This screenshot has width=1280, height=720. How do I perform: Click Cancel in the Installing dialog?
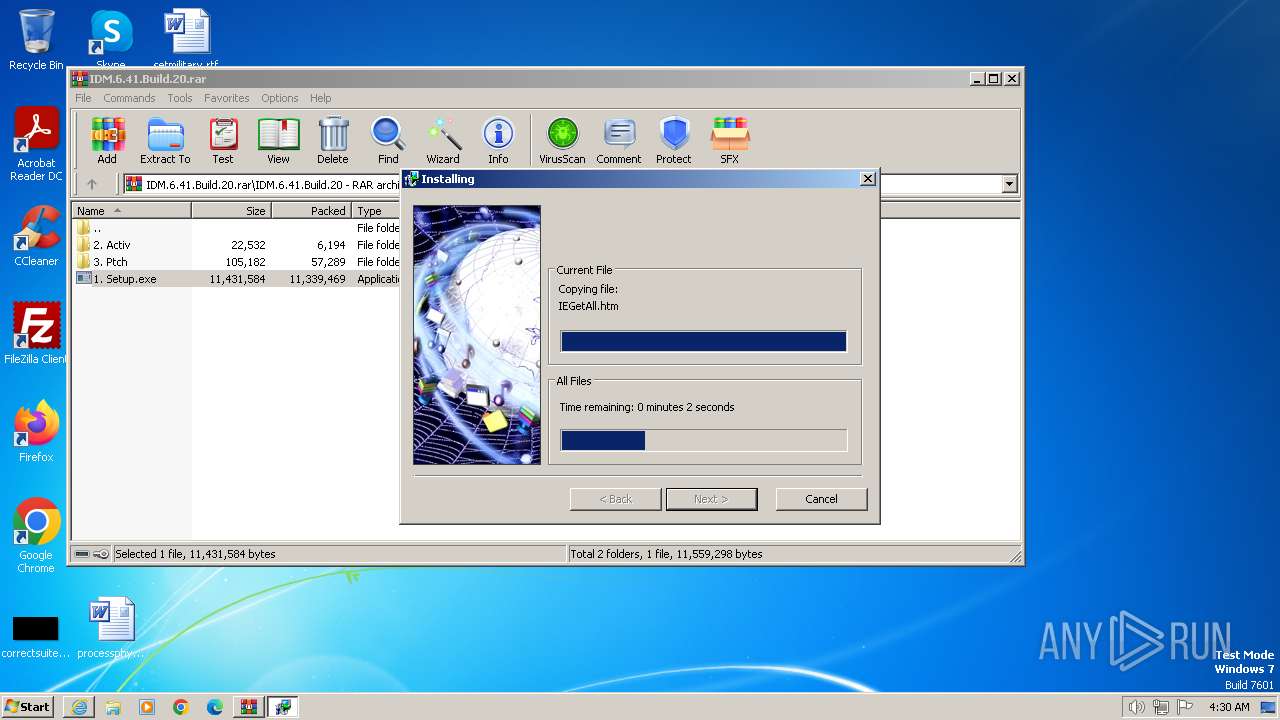click(x=821, y=499)
